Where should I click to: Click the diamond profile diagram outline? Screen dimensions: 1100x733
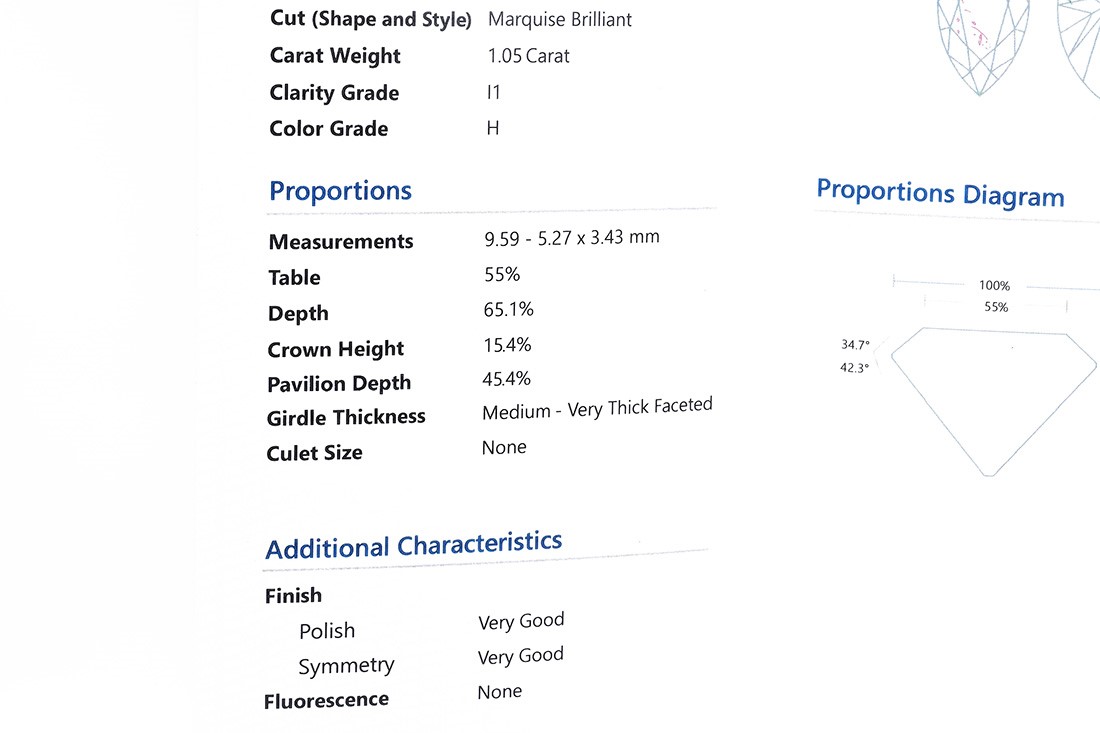(x=993, y=401)
